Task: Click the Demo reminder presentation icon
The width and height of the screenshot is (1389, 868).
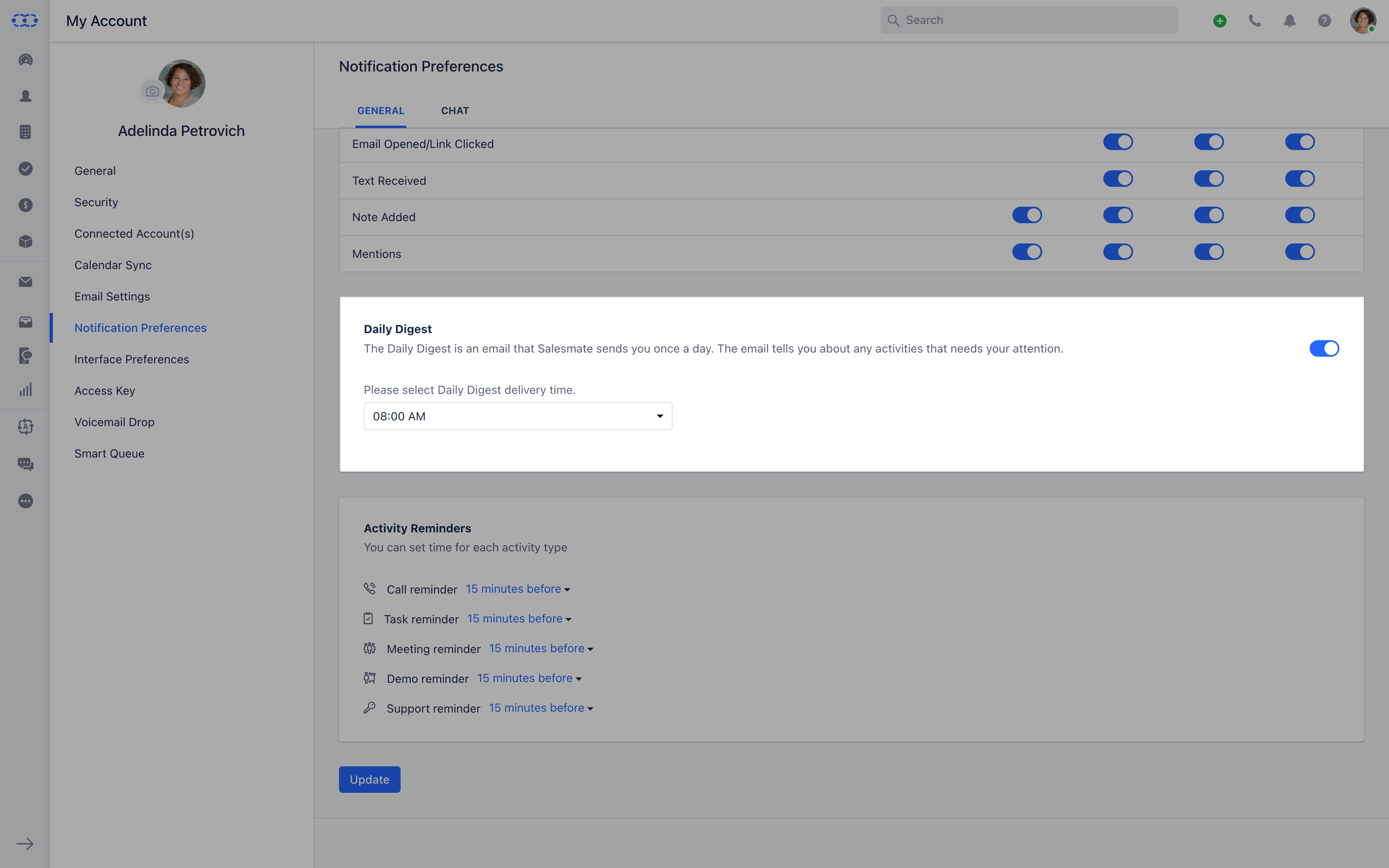Action: point(370,678)
